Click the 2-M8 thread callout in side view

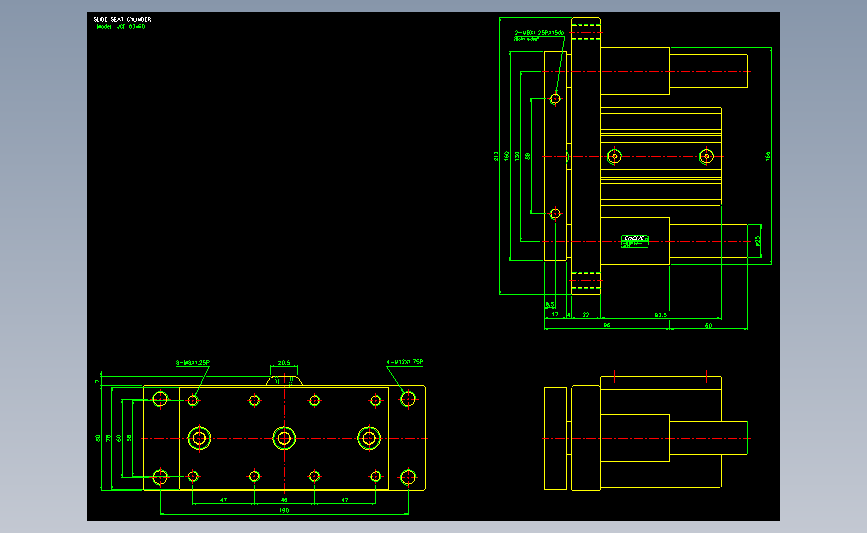coord(539,33)
